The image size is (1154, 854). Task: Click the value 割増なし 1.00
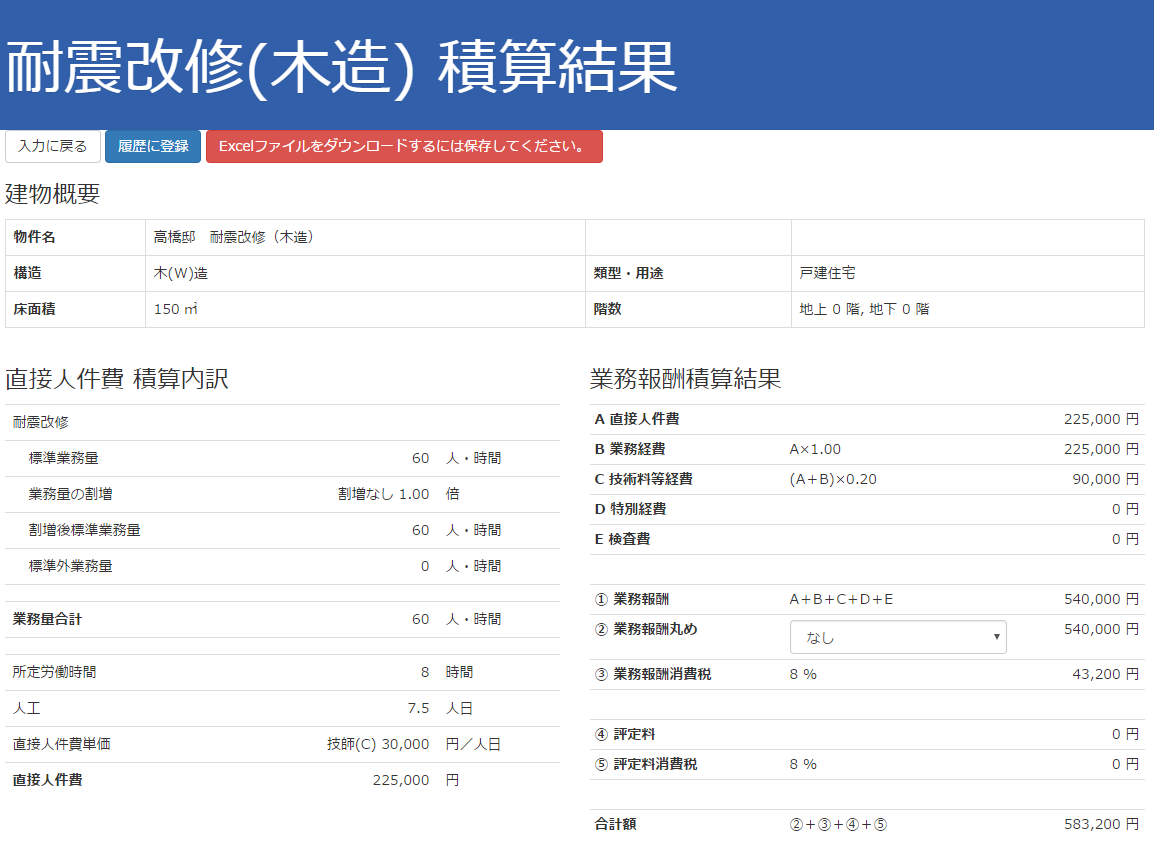coord(383,494)
